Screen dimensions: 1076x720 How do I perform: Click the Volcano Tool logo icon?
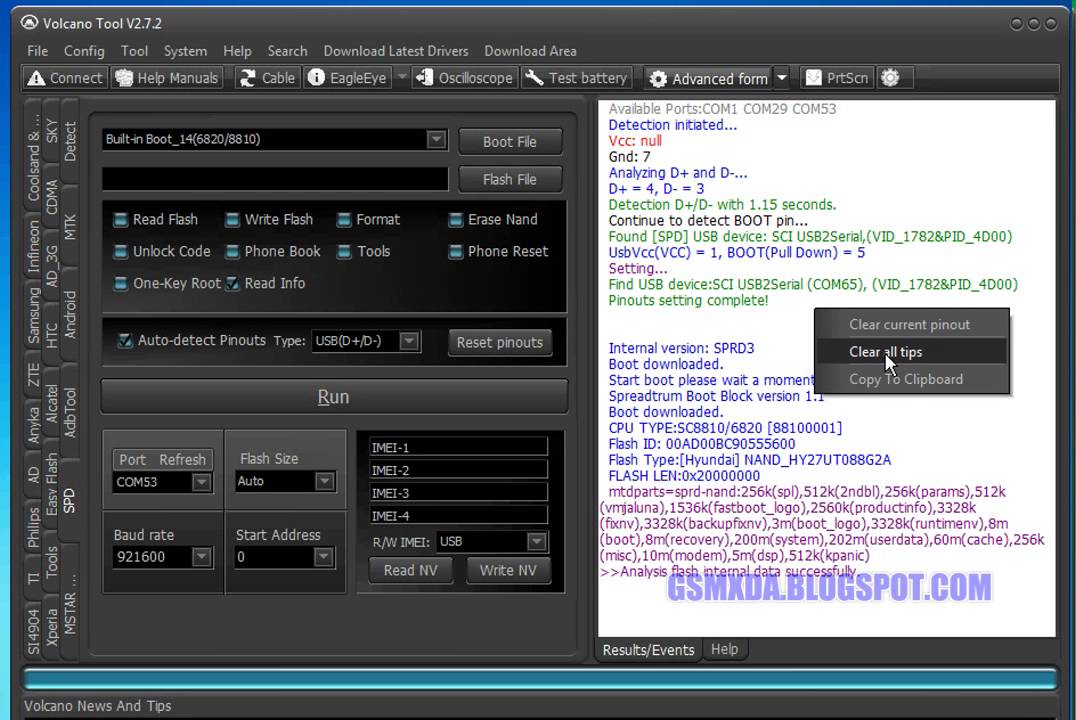(x=29, y=23)
